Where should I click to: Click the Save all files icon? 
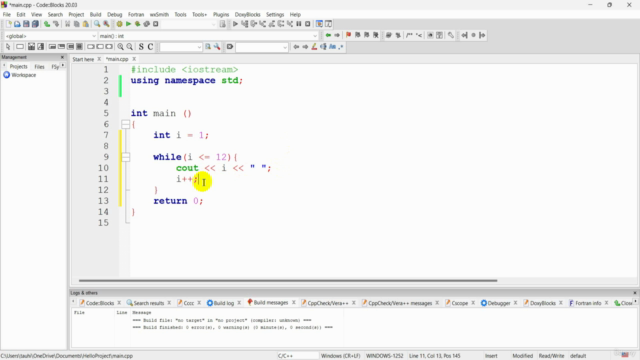point(36,24)
